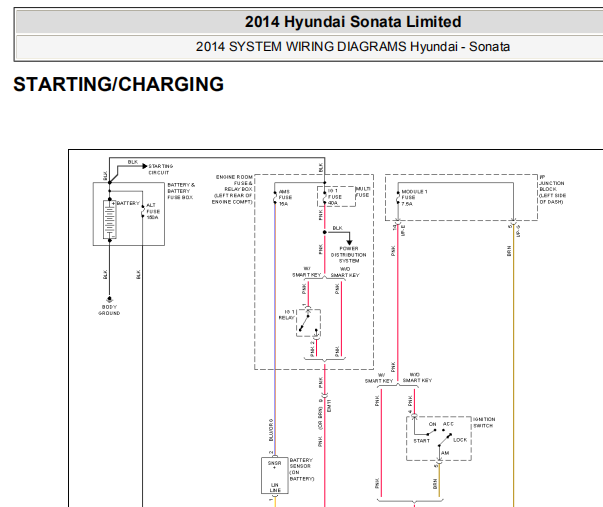The image size is (603, 507).
Task: Click the "IG 1 RELAY" label
Action: pos(287,315)
